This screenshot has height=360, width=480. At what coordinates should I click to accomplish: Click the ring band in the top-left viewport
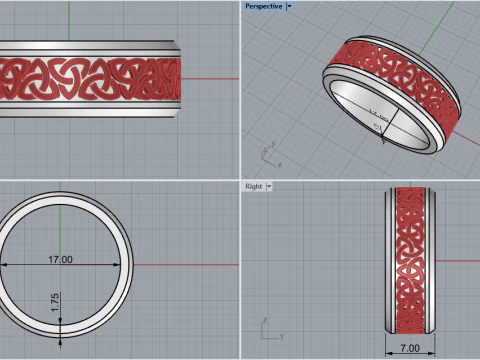pos(90,79)
